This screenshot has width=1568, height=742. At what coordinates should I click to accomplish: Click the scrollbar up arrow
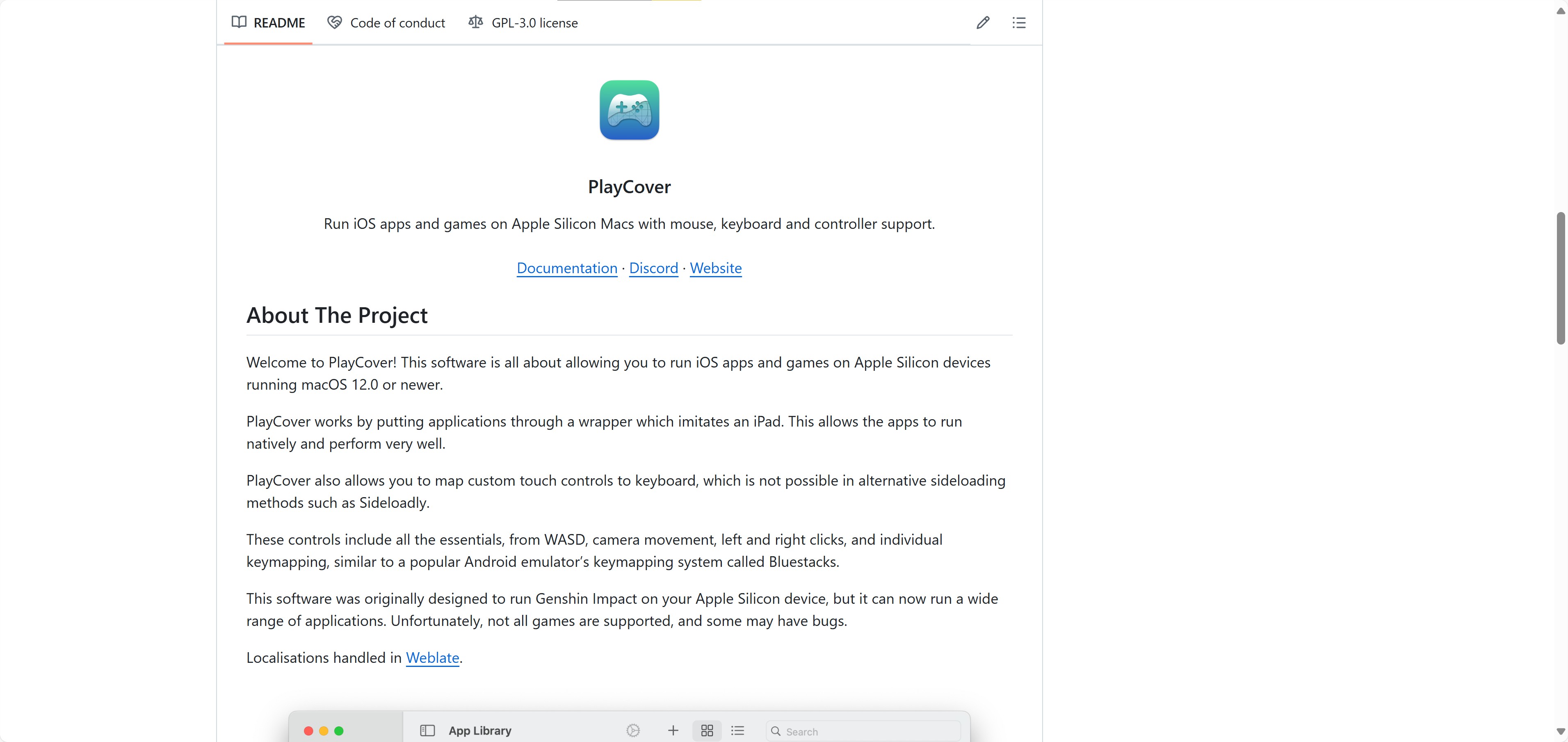click(1560, 10)
